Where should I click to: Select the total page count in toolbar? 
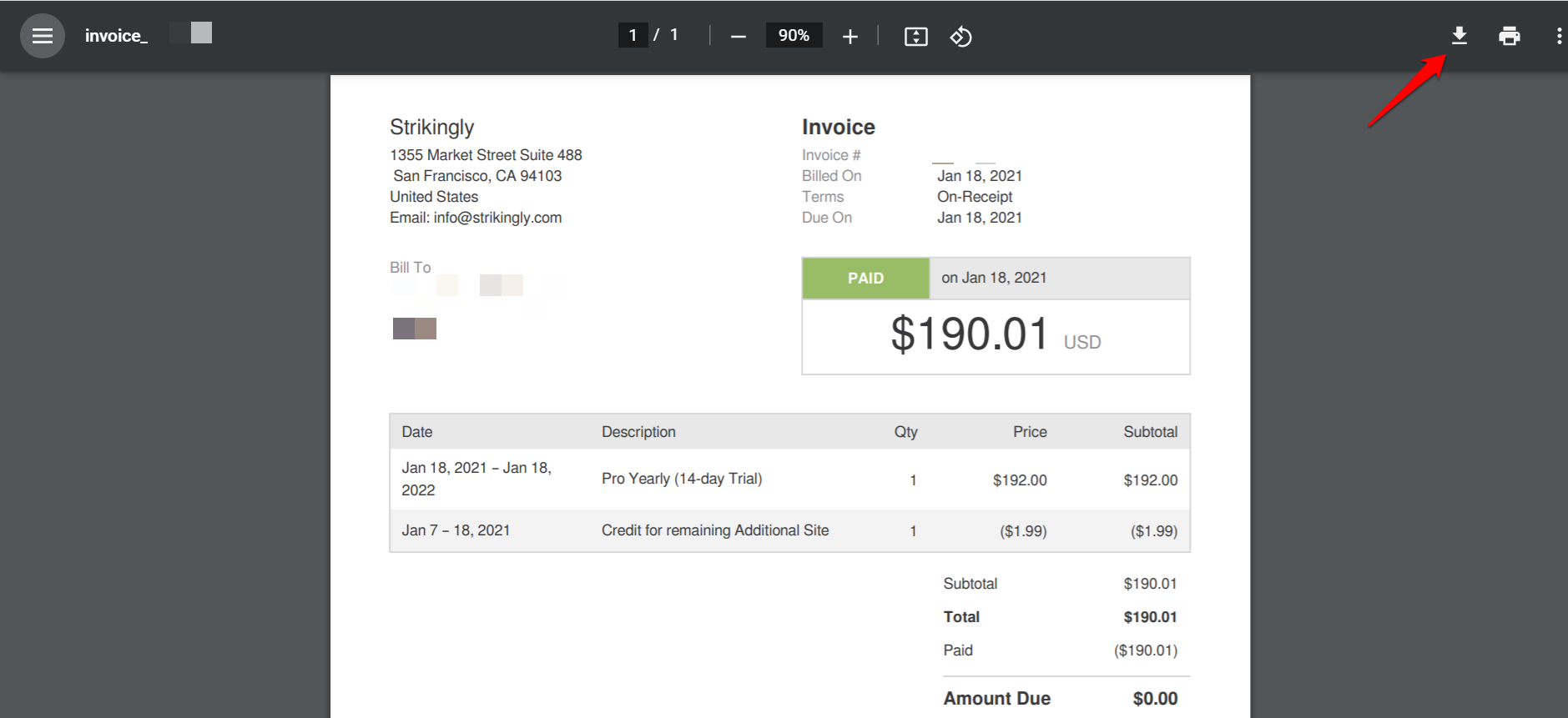click(x=674, y=35)
